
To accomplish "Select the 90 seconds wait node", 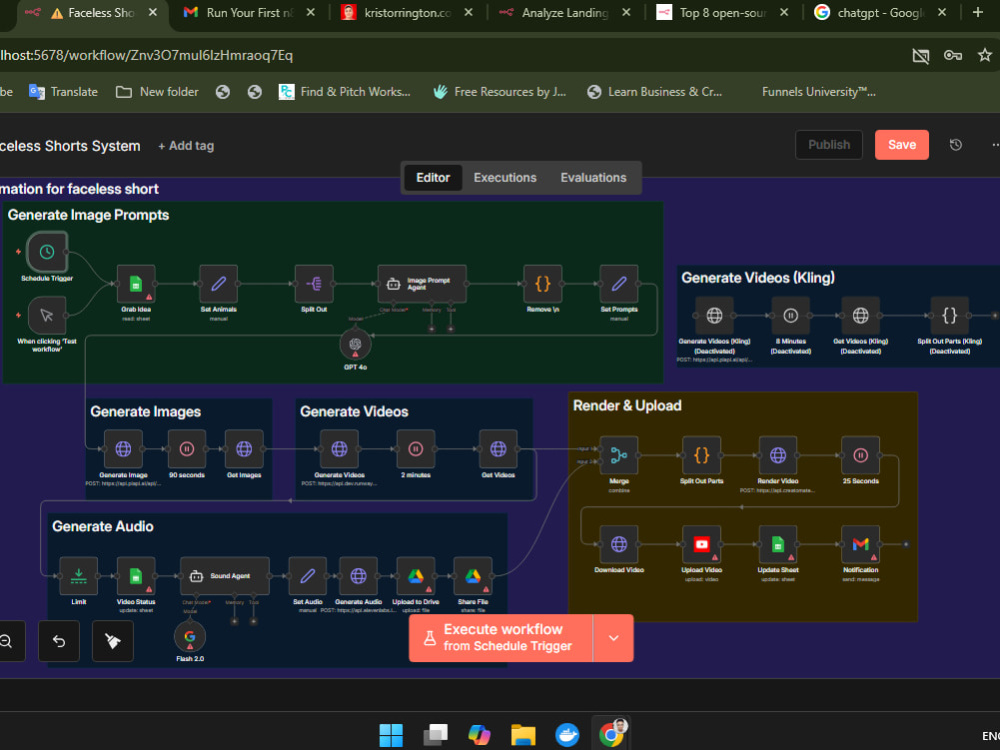I will point(187,449).
